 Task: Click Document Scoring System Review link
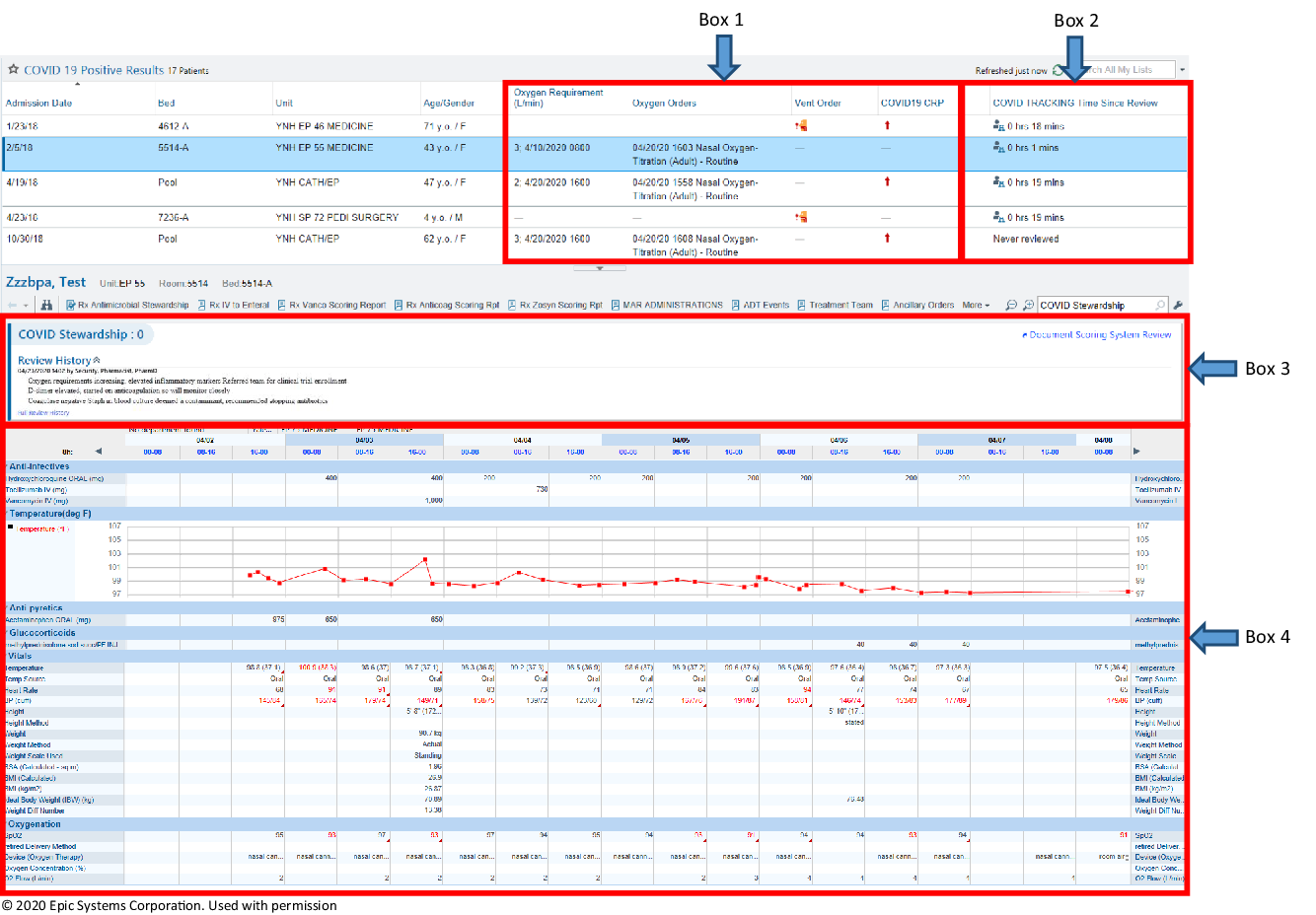(x=1099, y=335)
